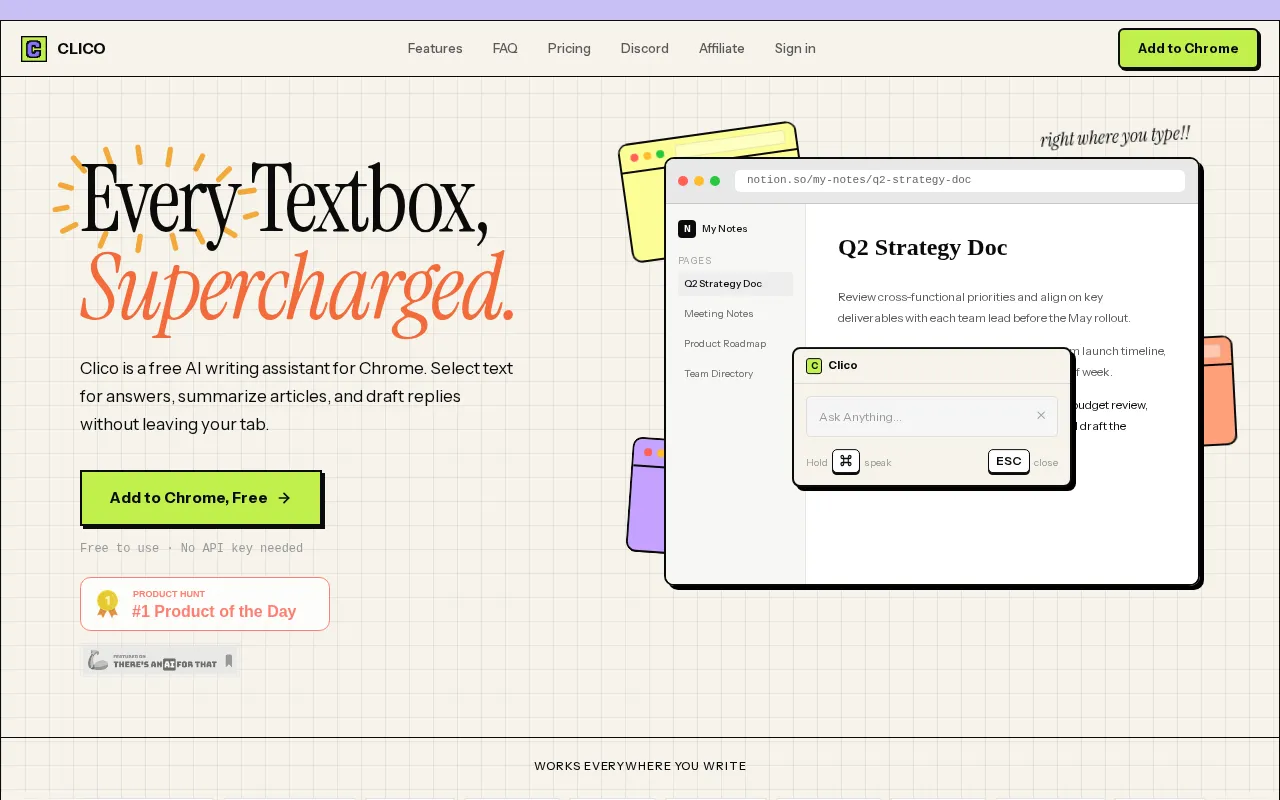Open the Pricing menu item
The image size is (1280, 800).
569,48
